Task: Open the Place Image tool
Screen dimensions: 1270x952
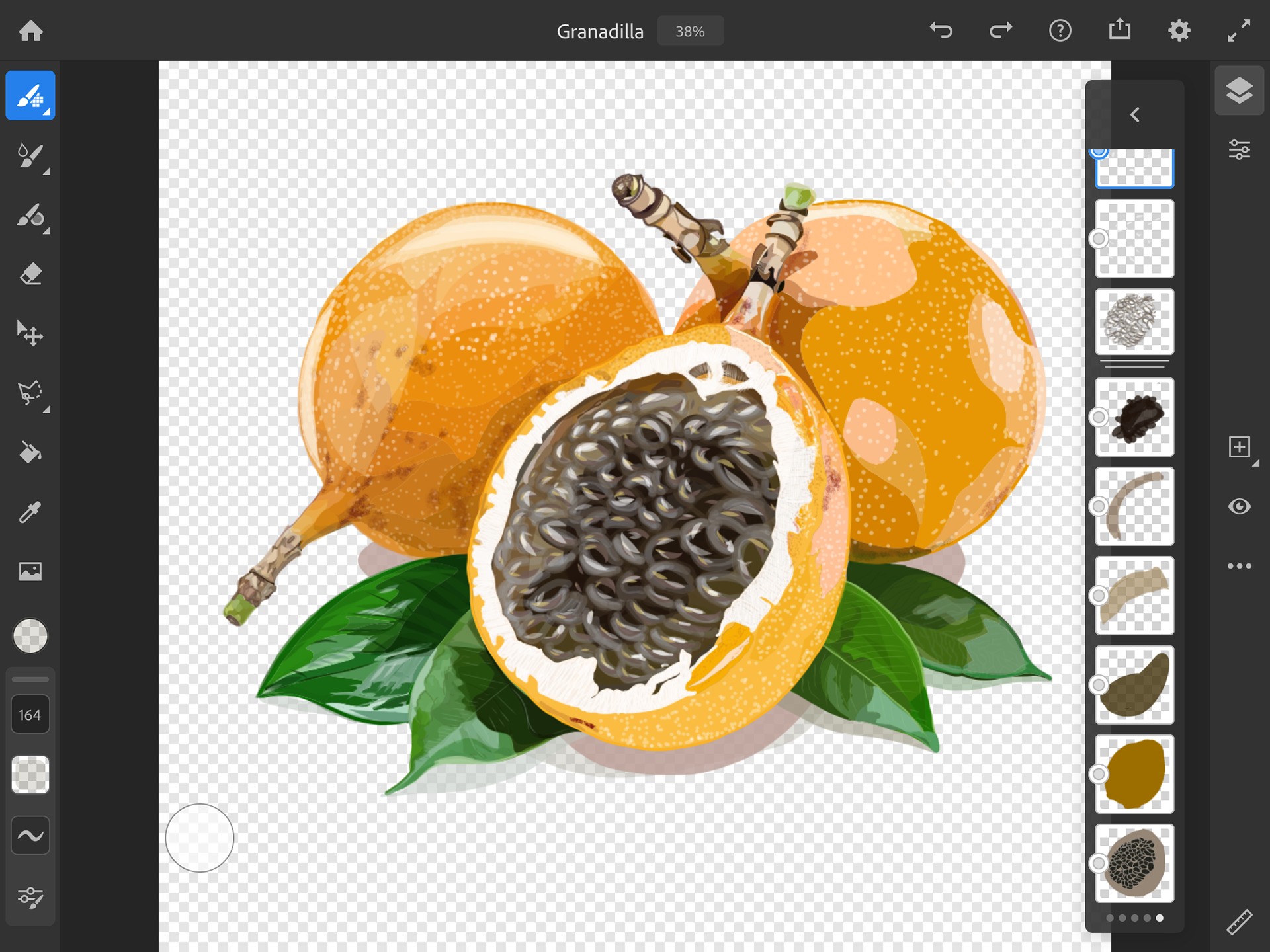Action: click(30, 571)
